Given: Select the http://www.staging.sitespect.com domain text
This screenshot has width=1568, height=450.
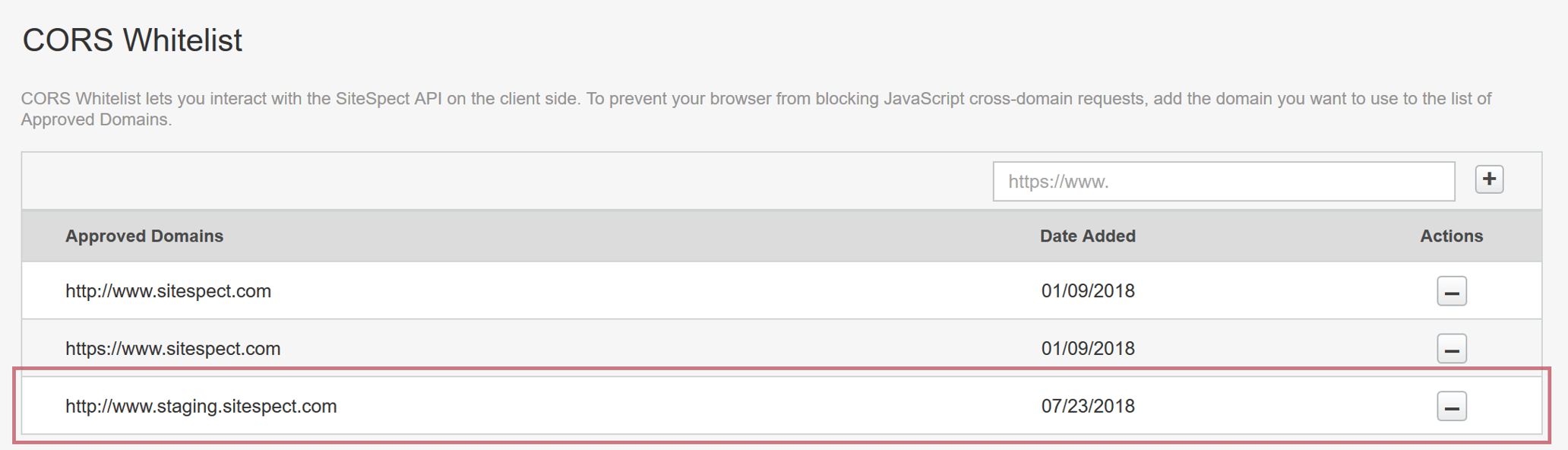Looking at the screenshot, I should 201,407.
